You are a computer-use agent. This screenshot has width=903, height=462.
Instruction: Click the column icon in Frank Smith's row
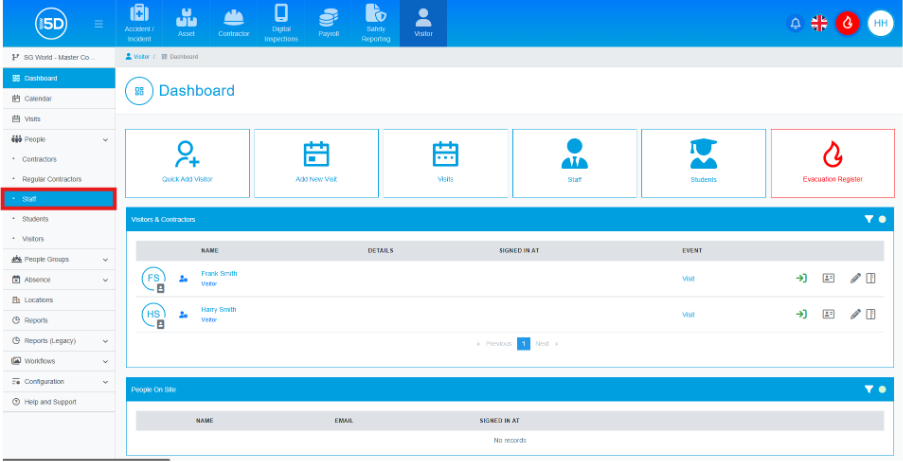(871, 278)
